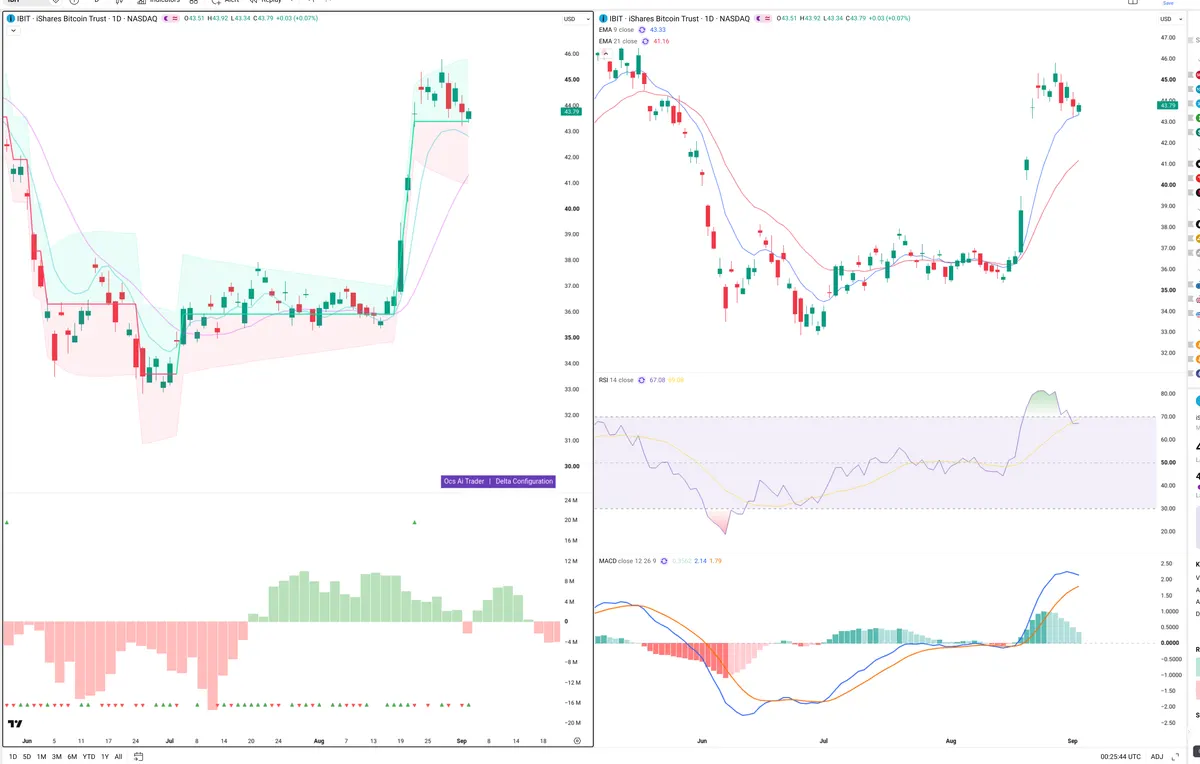Click the icon beside RSI 14 close
The width and height of the screenshot is (1200, 764).
643,380
